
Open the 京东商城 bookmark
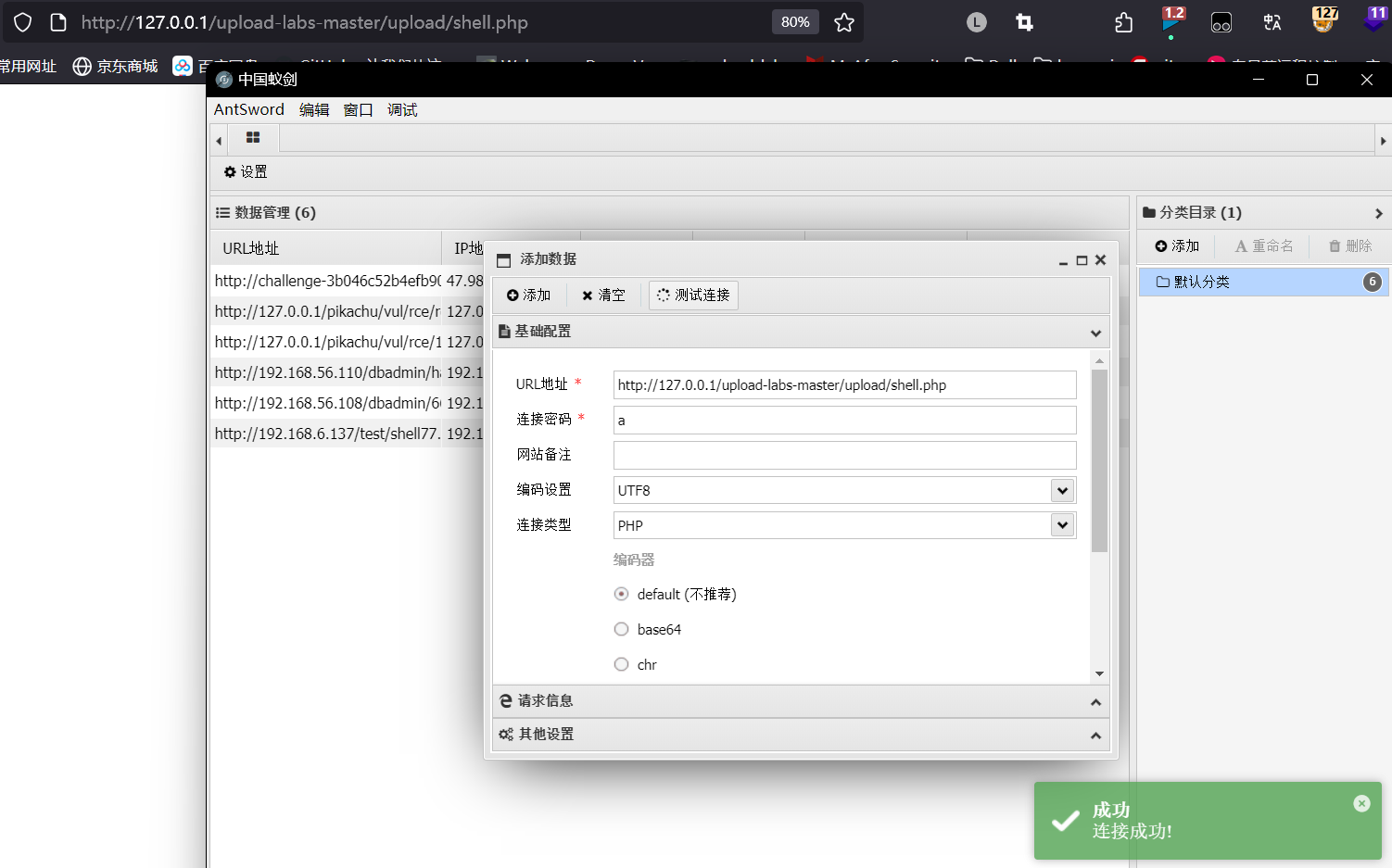116,66
